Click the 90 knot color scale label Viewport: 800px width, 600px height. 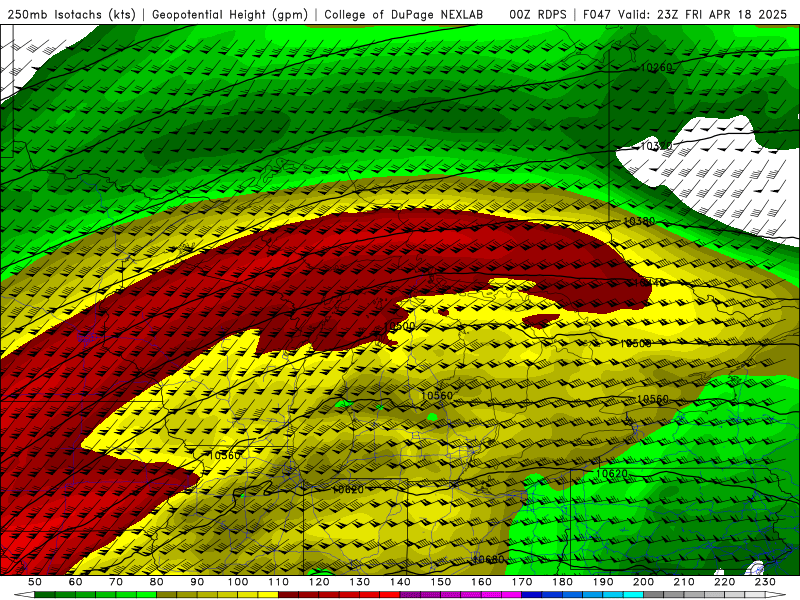[x=197, y=582]
